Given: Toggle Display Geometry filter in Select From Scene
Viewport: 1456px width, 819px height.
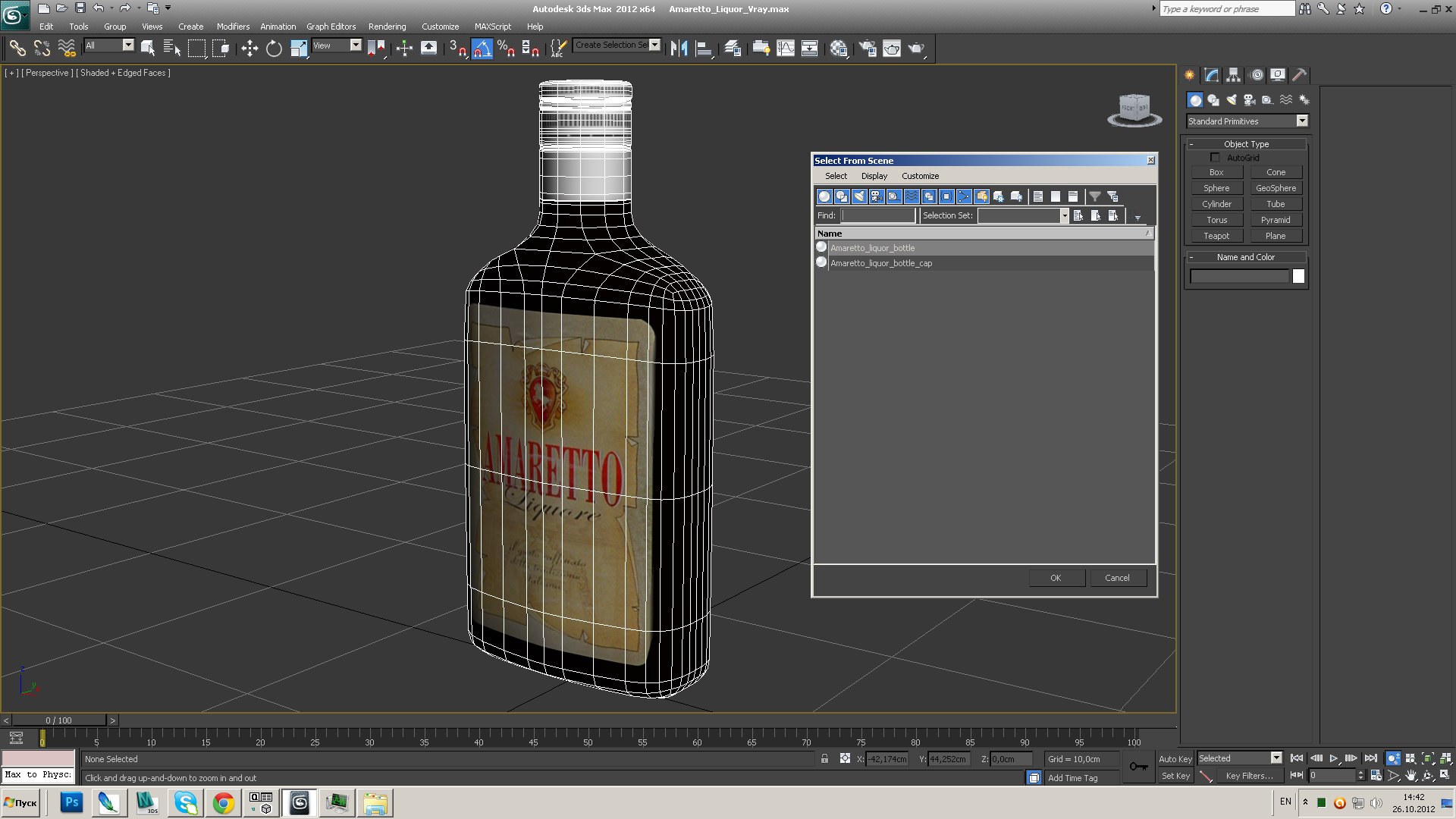Looking at the screenshot, I should pyautogui.click(x=824, y=196).
